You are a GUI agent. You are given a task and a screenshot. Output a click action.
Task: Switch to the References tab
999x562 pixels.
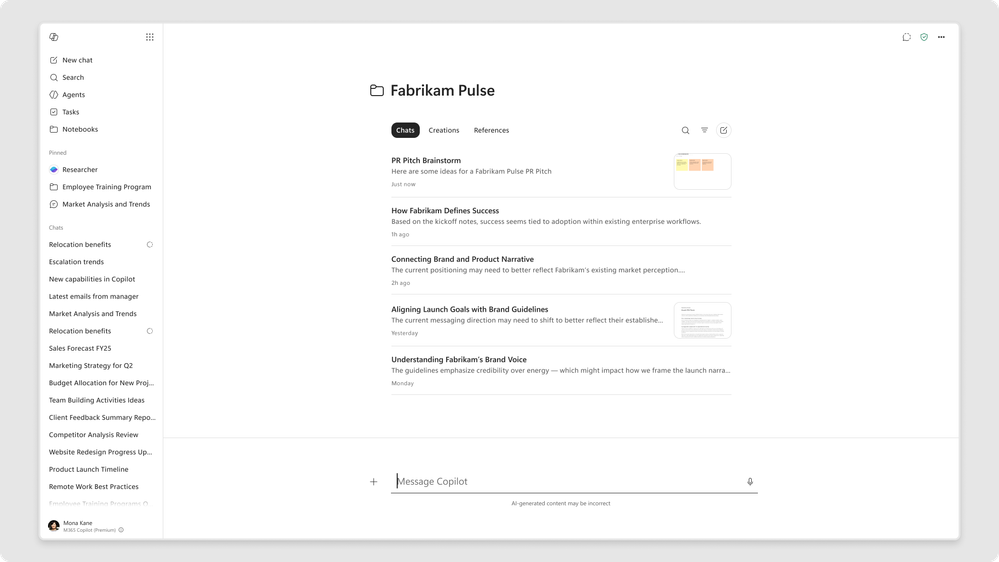491,131
